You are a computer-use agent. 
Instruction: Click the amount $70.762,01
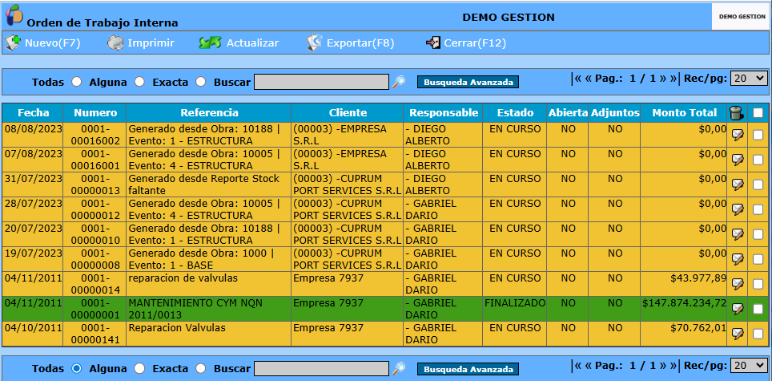point(698,327)
